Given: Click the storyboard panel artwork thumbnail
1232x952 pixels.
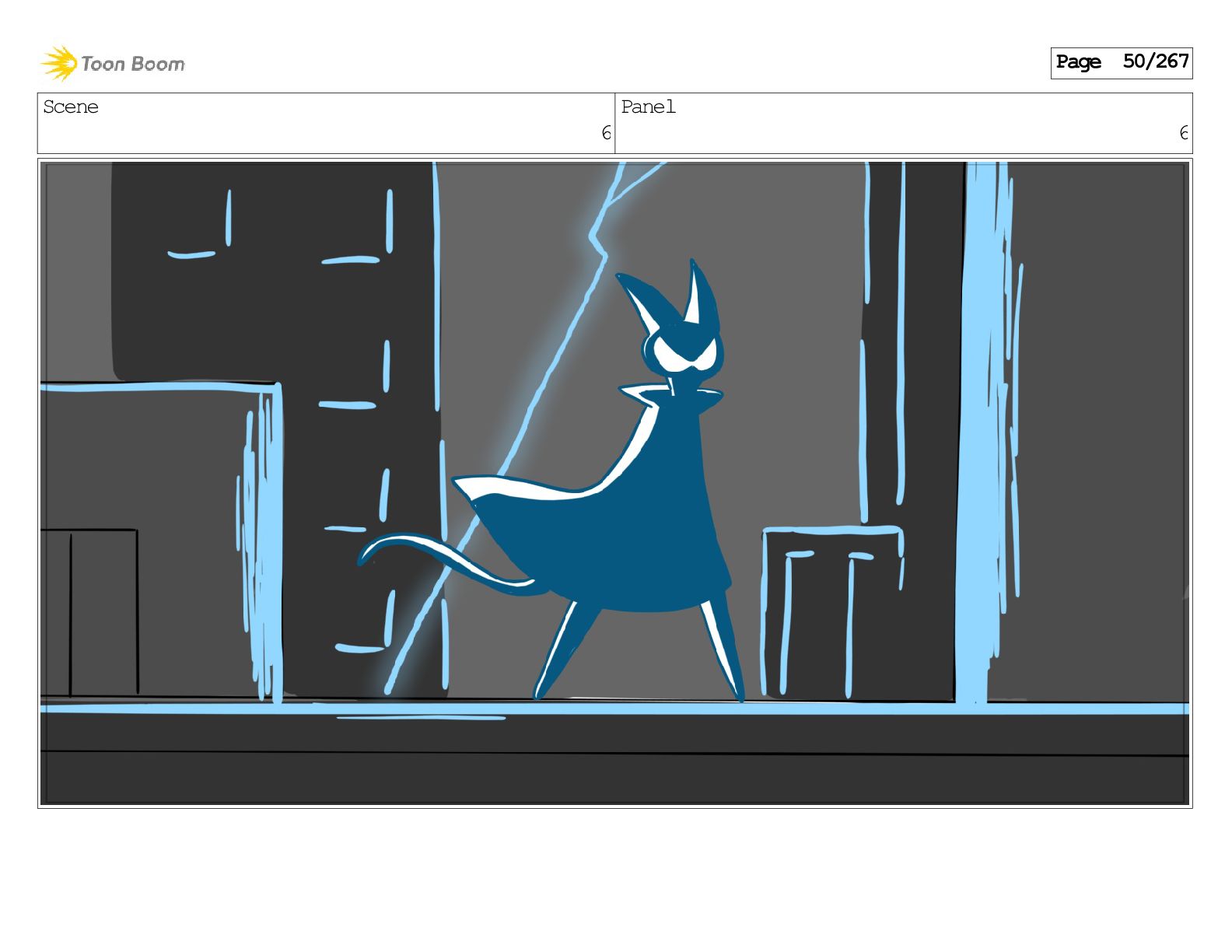Looking at the screenshot, I should 614,483.
